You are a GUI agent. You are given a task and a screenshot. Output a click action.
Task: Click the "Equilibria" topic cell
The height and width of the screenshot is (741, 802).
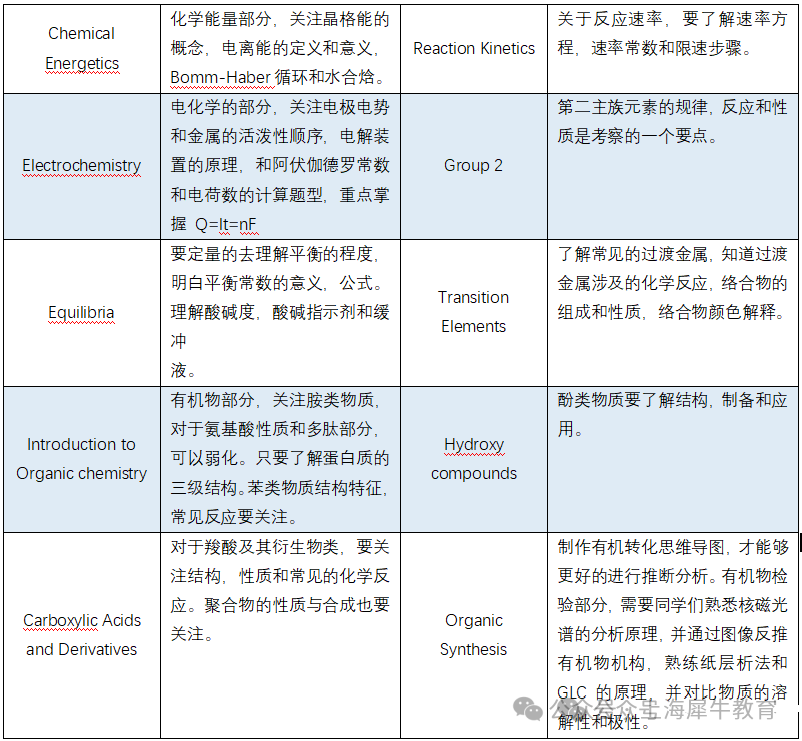point(82,312)
